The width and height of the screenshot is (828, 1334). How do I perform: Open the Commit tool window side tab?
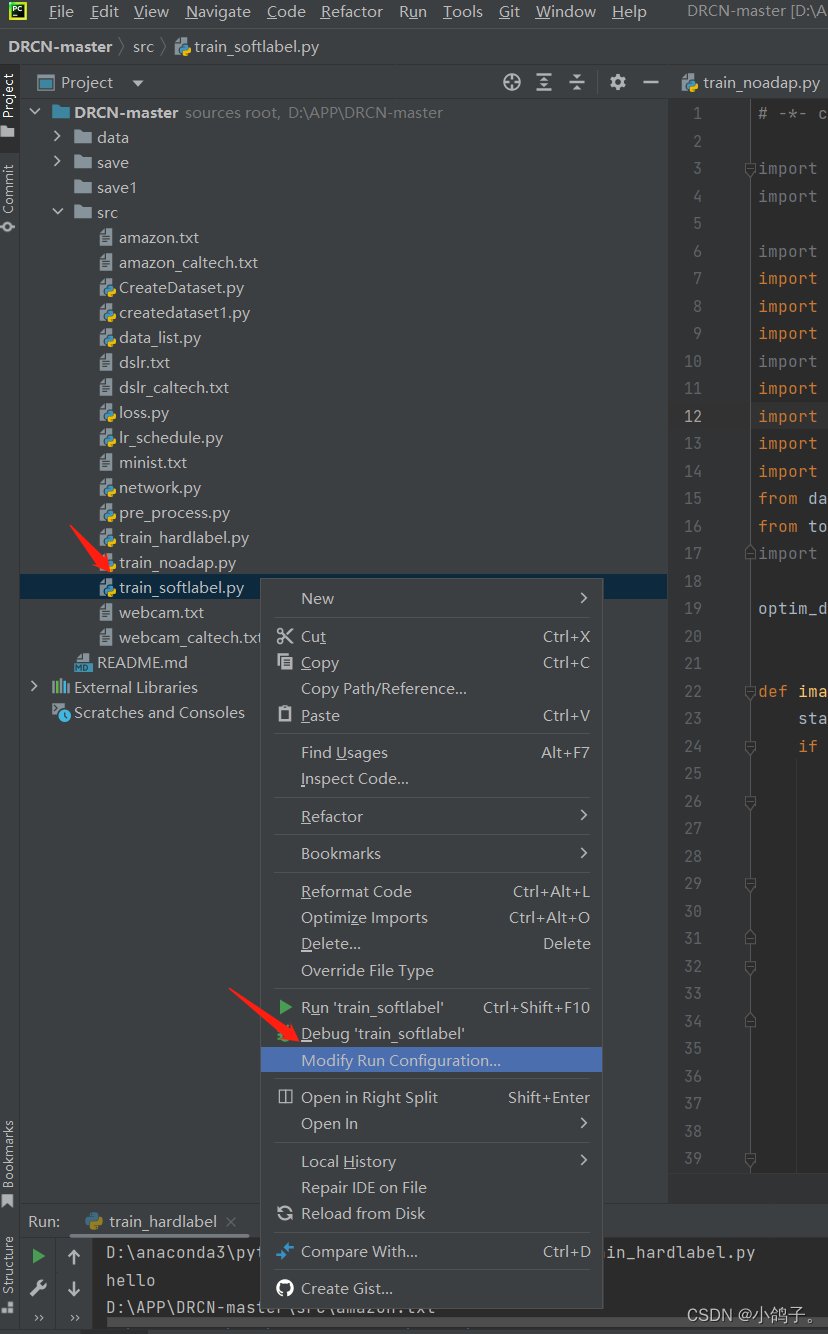(x=8, y=199)
